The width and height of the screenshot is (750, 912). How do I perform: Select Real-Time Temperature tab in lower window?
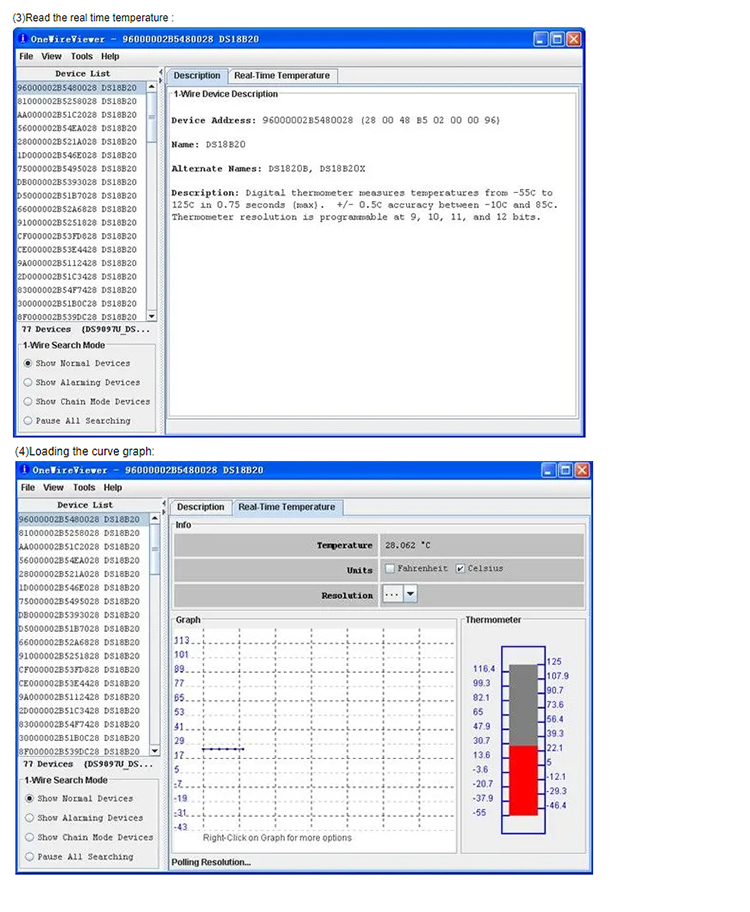287,507
